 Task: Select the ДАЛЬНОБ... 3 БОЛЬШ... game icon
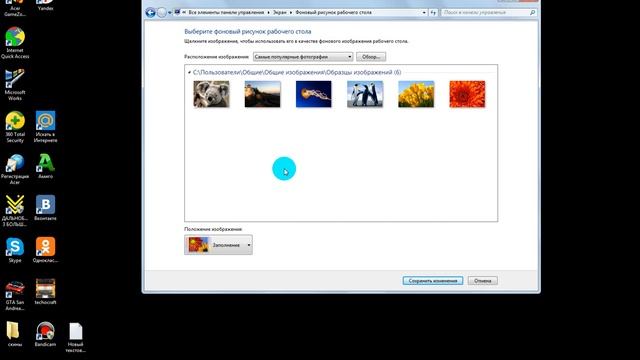coord(15,211)
